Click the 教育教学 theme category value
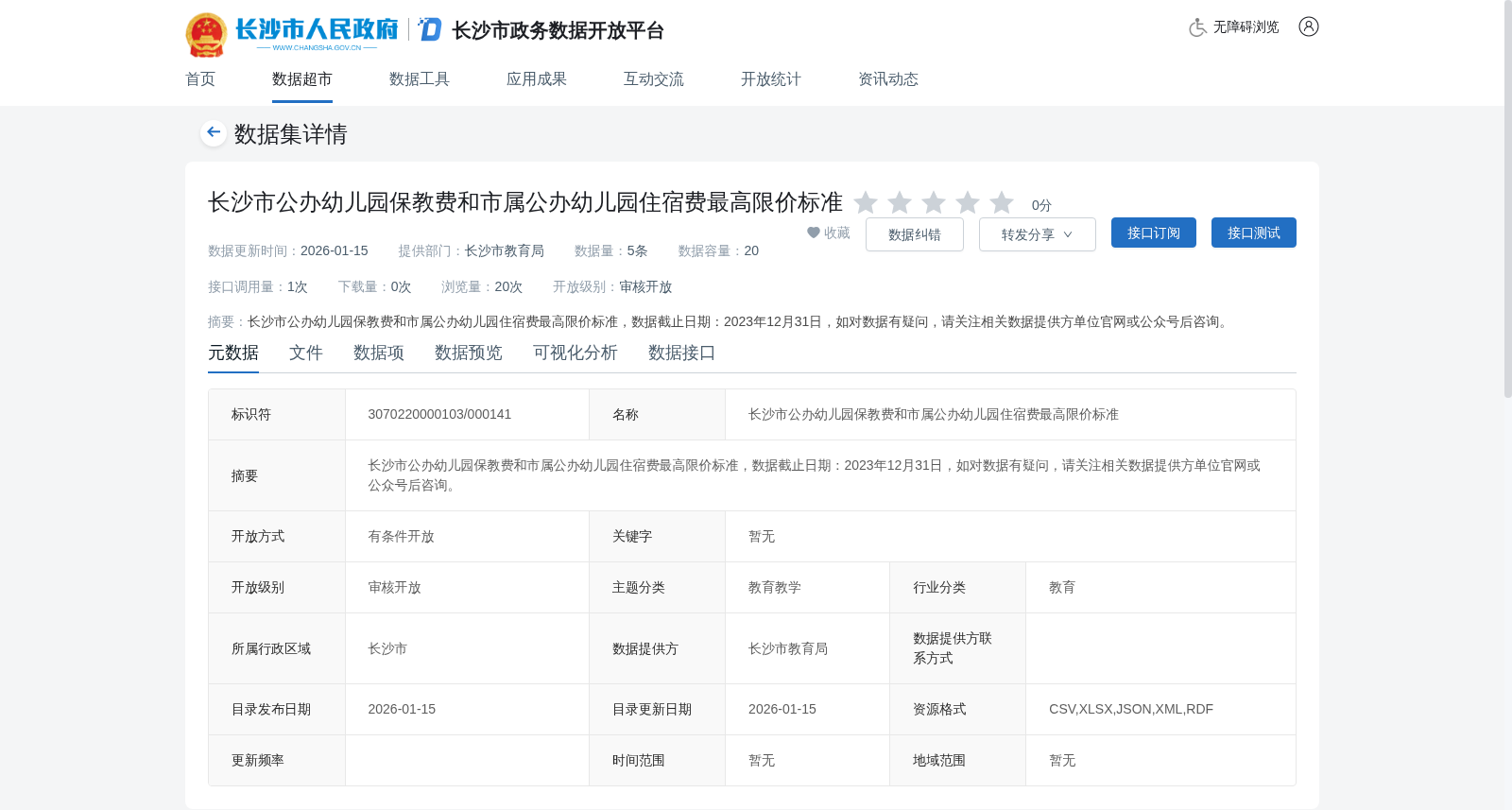The height and width of the screenshot is (810, 1512). coord(775,587)
